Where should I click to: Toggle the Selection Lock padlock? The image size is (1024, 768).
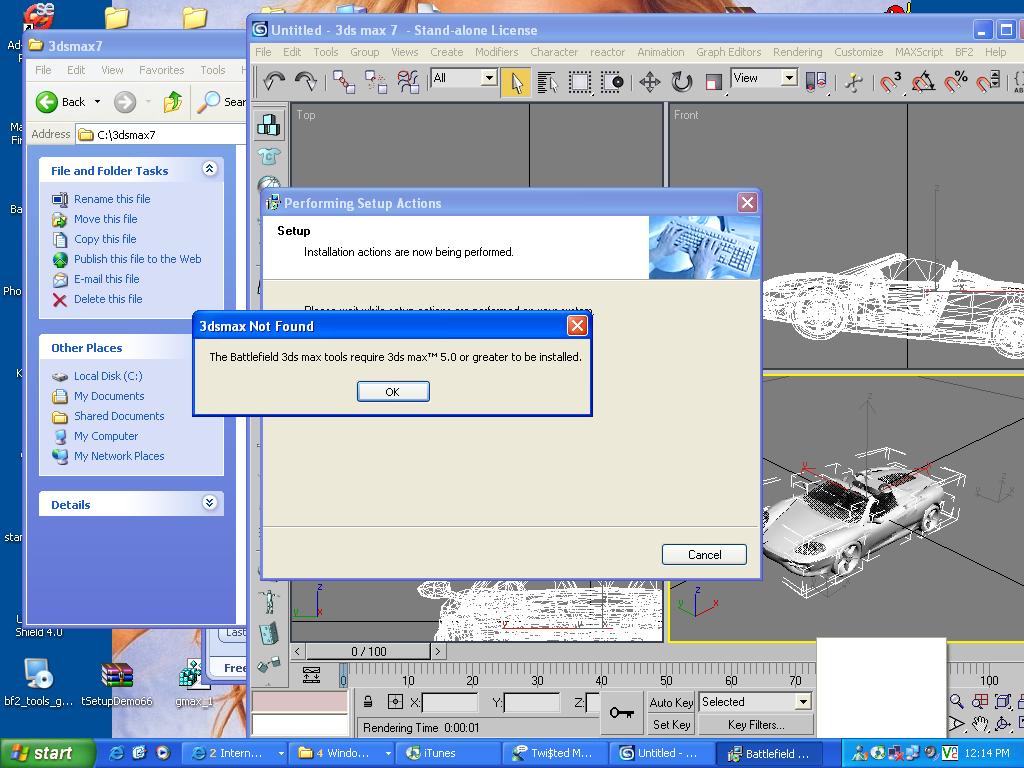coord(368,701)
